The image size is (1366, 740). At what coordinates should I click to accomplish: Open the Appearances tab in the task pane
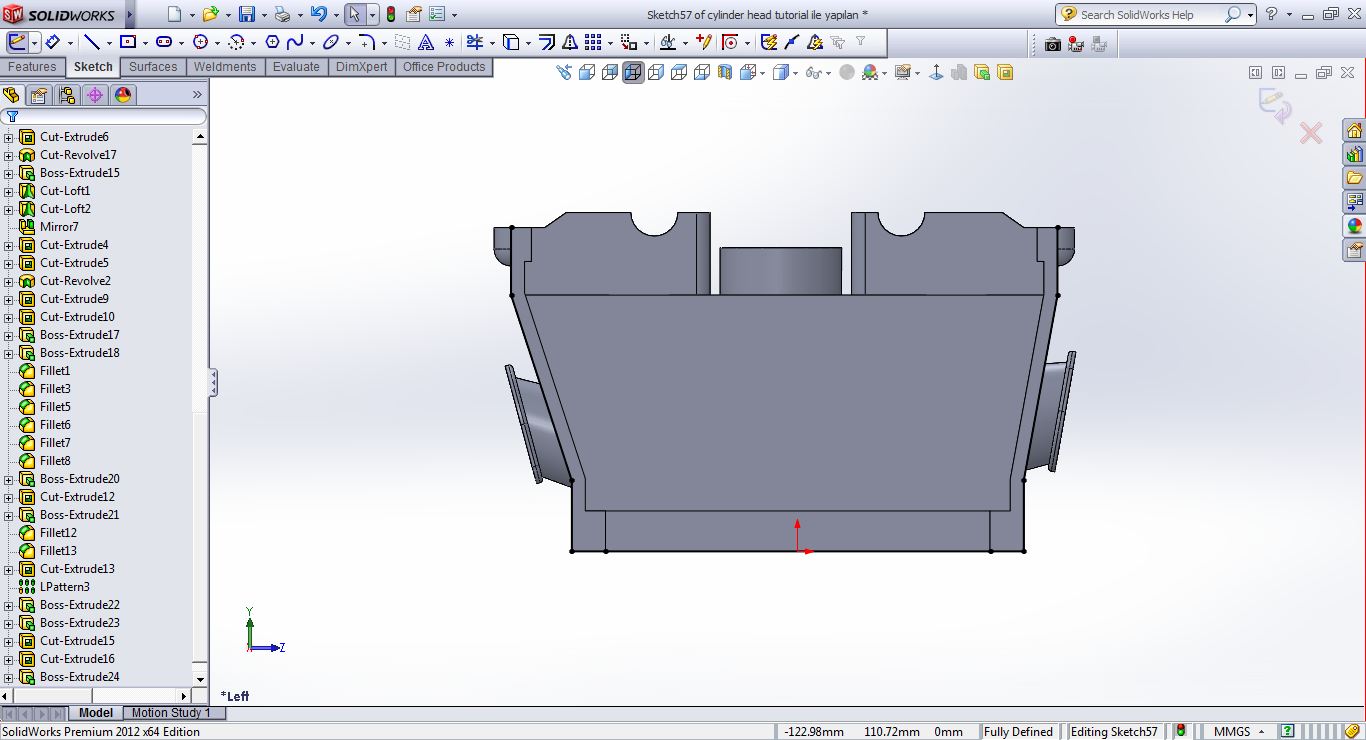pos(1354,226)
